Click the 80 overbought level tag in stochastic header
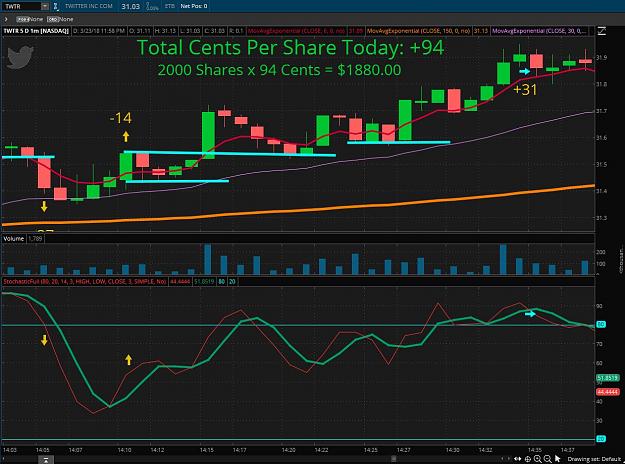Image resolution: width=625 pixels, height=464 pixels. [222, 281]
